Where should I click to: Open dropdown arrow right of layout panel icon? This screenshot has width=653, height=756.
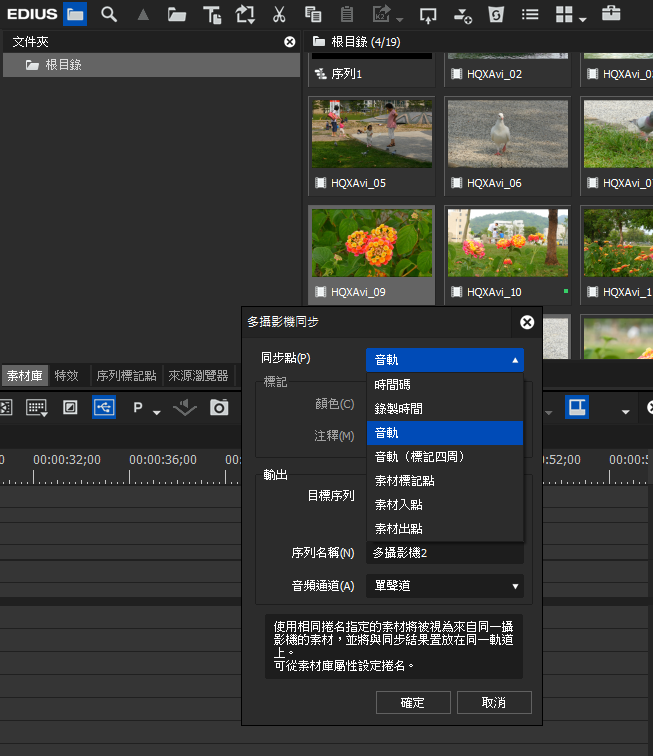[x=626, y=412]
